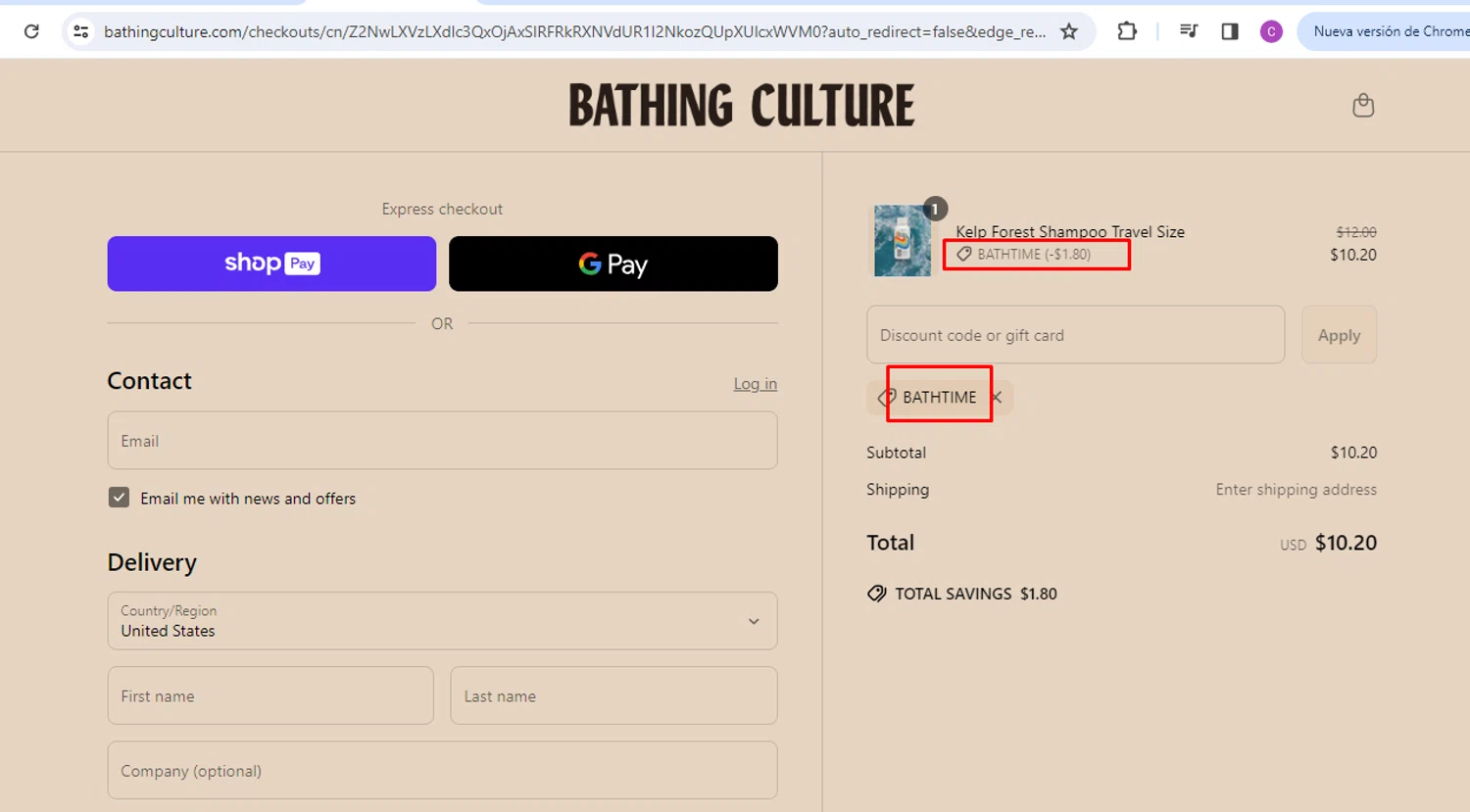1470x812 pixels.
Task: Remove the BATHTIME discount code
Action: 997,397
